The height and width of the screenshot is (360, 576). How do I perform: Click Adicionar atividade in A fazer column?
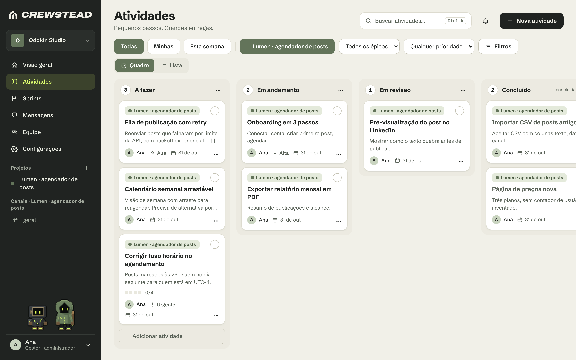click(172, 336)
